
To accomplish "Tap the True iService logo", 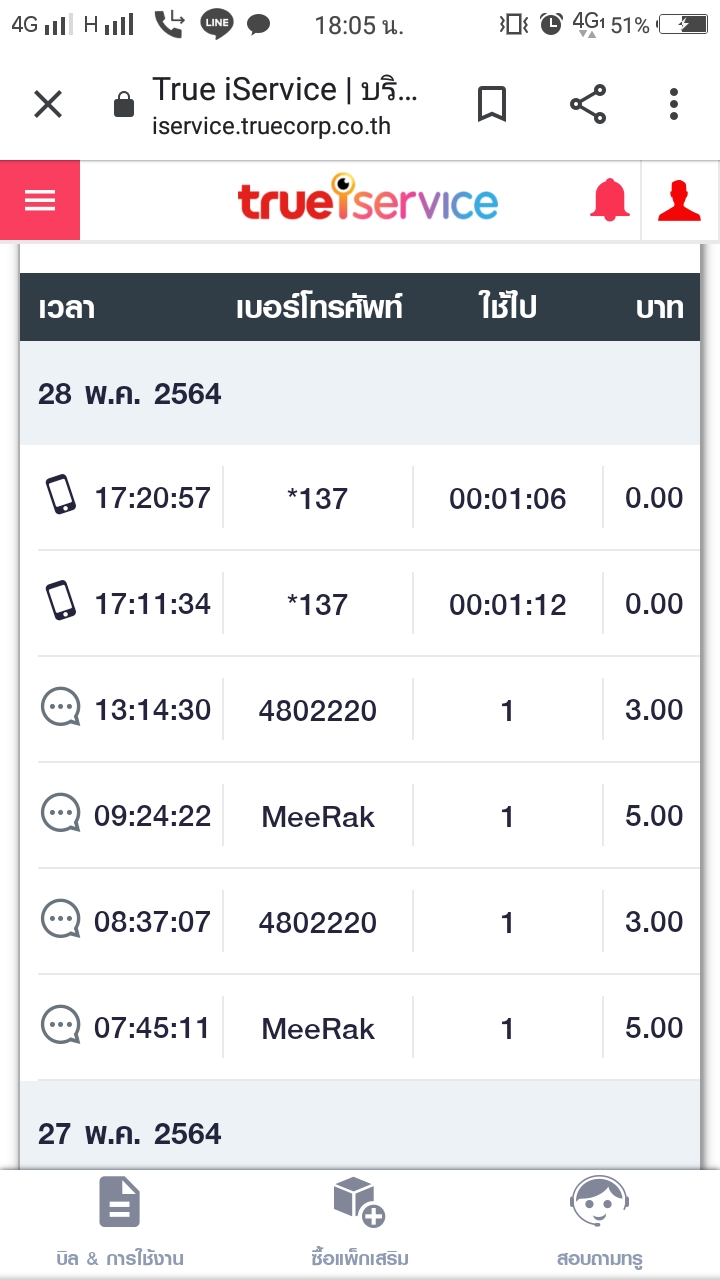I will coord(367,201).
